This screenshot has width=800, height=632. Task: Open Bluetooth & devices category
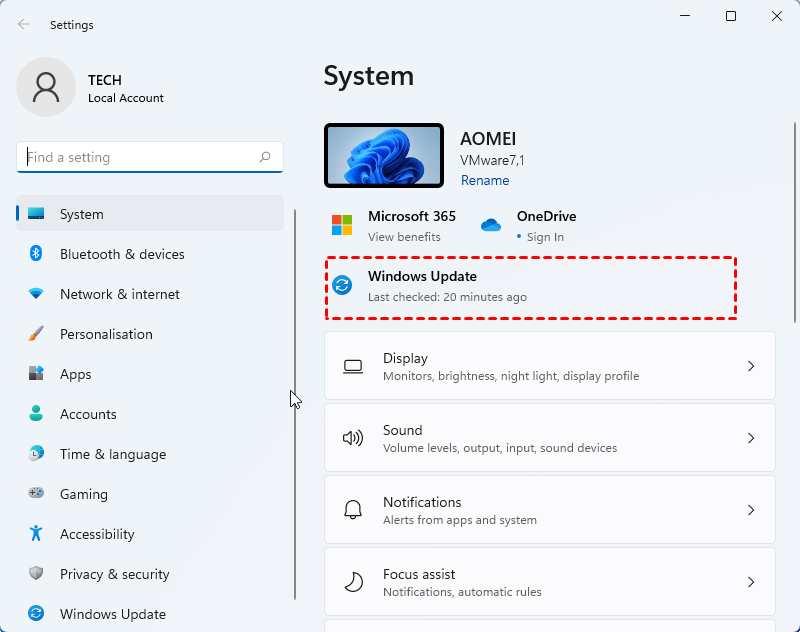click(122, 254)
